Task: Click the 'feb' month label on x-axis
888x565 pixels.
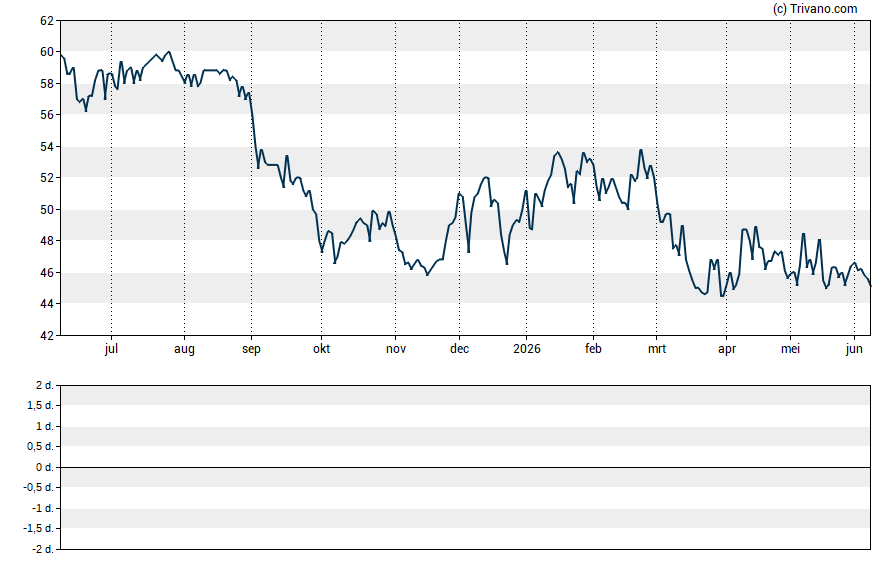Action: pyautogui.click(x=593, y=349)
